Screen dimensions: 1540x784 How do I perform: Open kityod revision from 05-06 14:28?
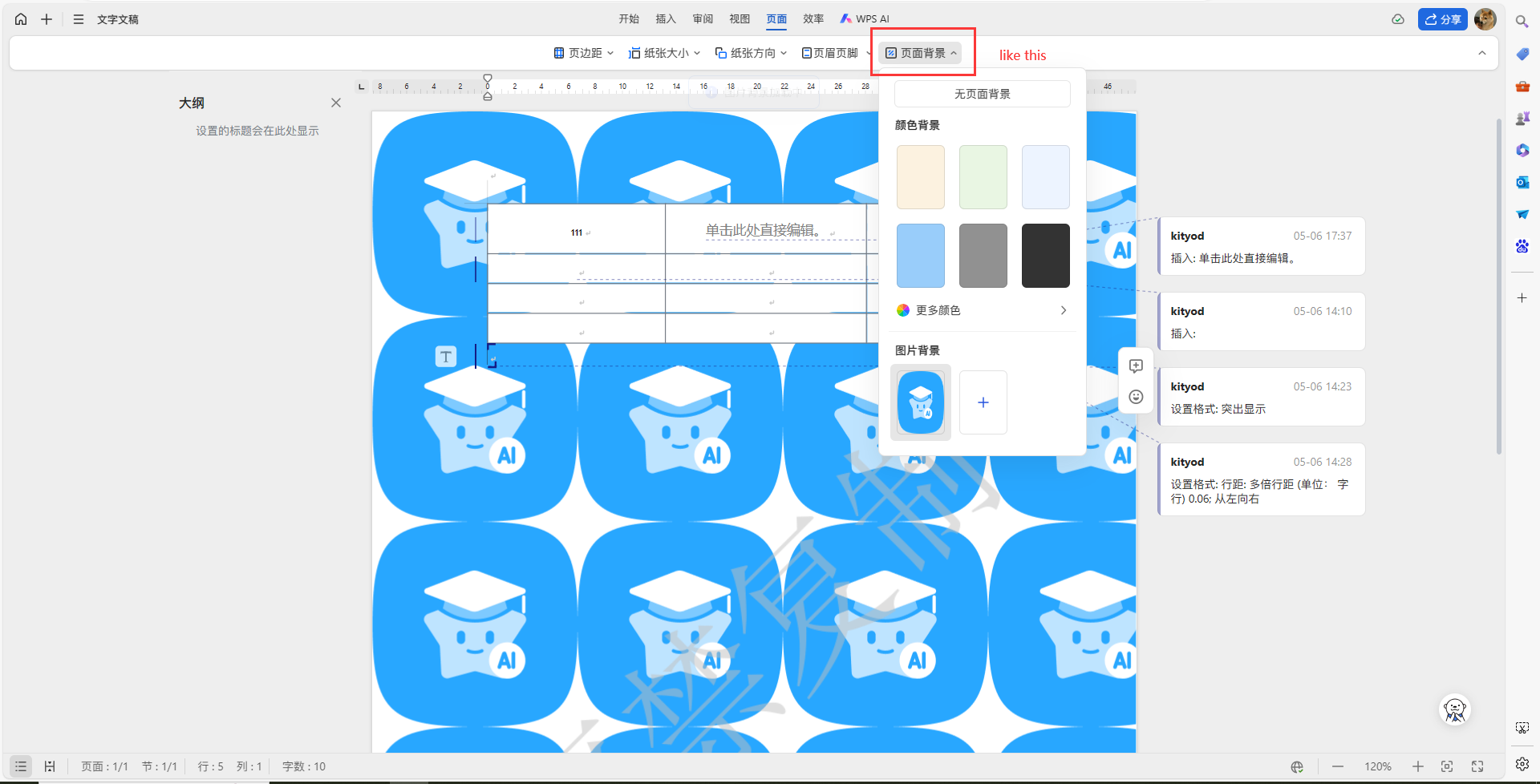1262,479
